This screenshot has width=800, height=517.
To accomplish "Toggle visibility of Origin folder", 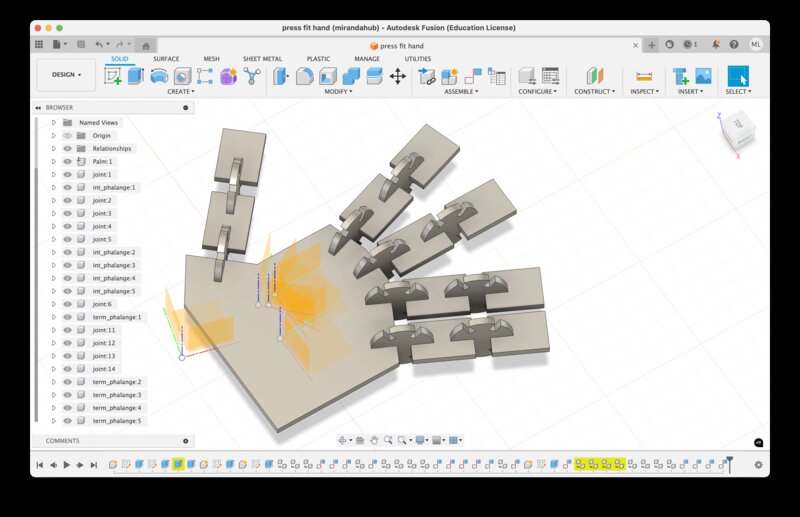I will [67, 135].
